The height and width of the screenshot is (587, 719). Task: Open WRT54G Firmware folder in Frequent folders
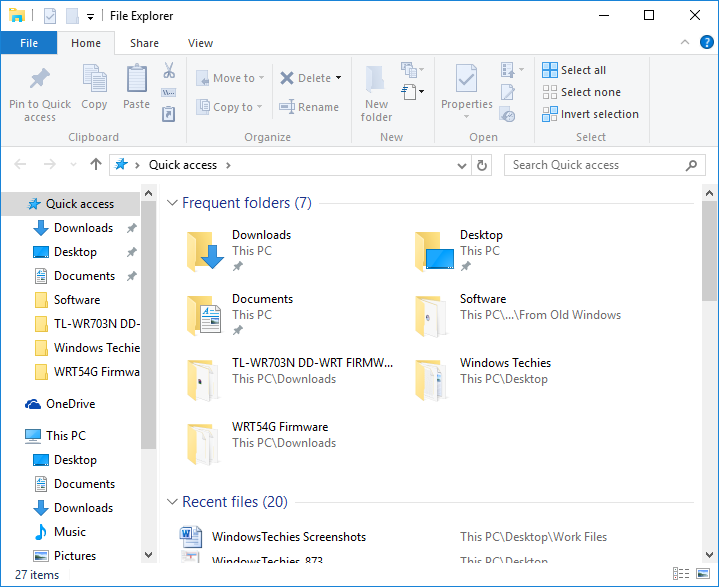(261, 443)
